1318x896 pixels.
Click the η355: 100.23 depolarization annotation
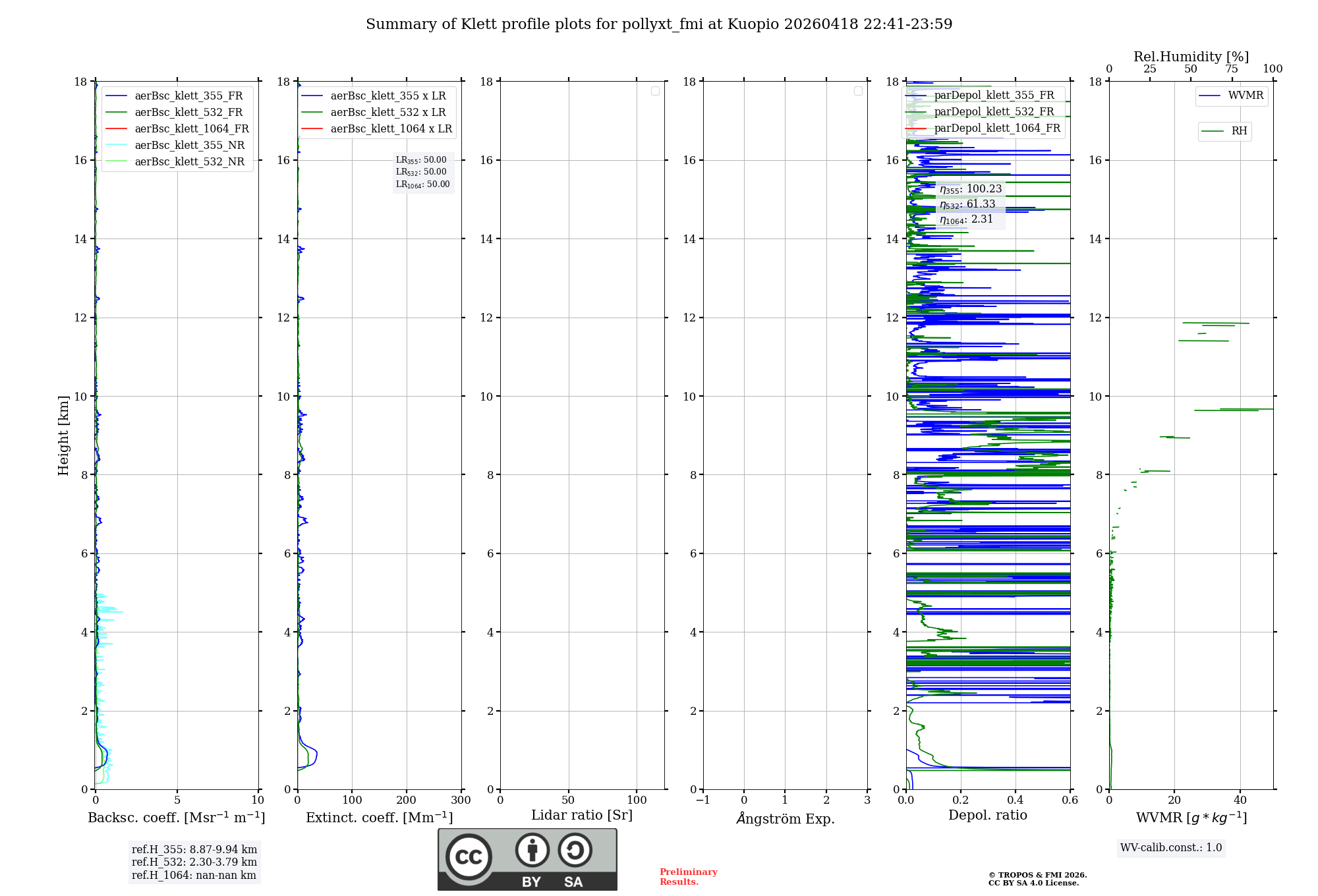[970, 189]
